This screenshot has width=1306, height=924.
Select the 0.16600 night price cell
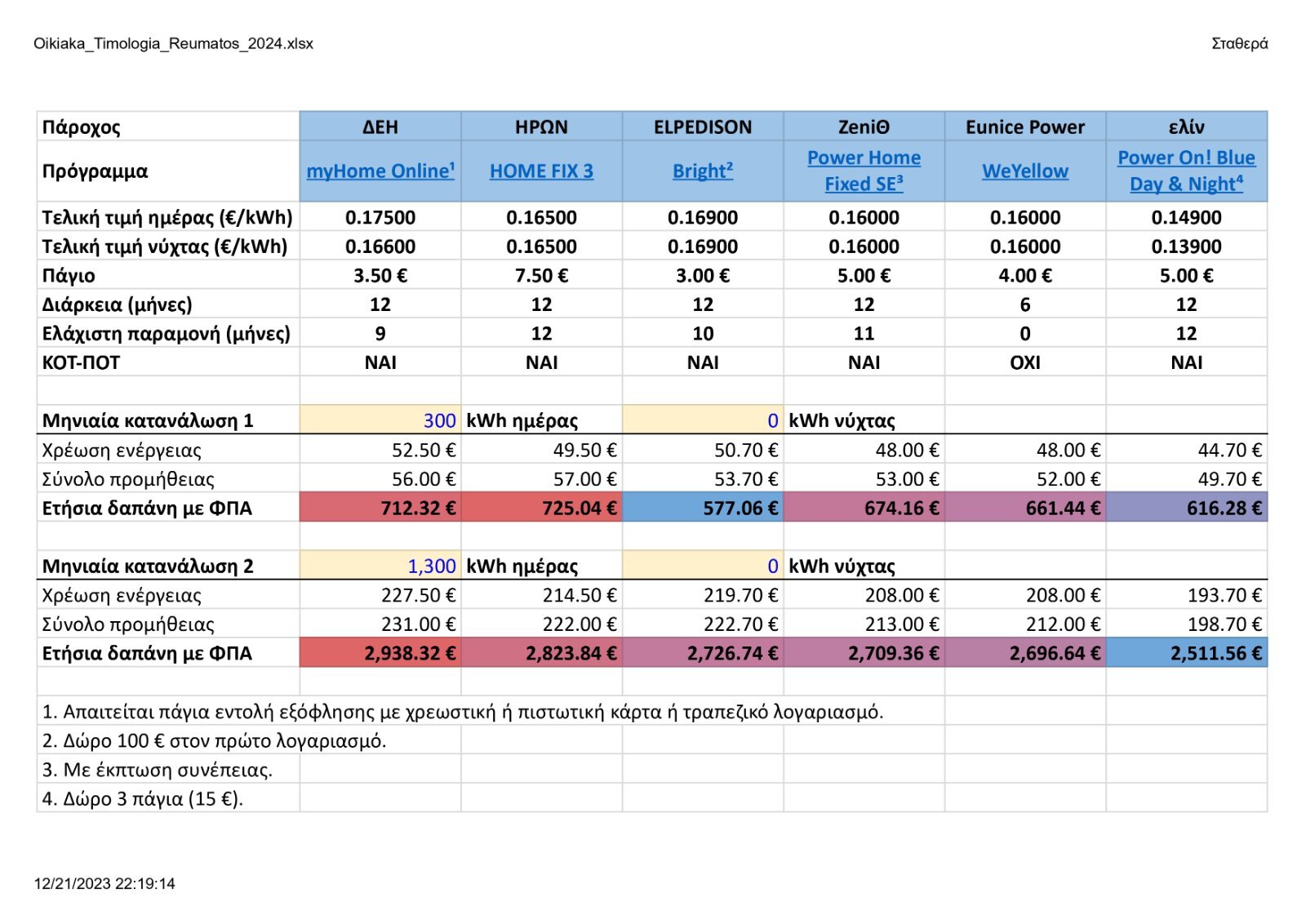click(x=380, y=246)
